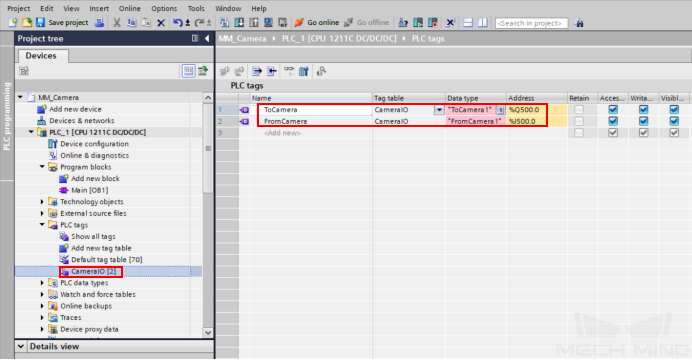Click the Cut scissors icon
Image resolution: width=692 pixels, height=360 pixels.
point(117,22)
